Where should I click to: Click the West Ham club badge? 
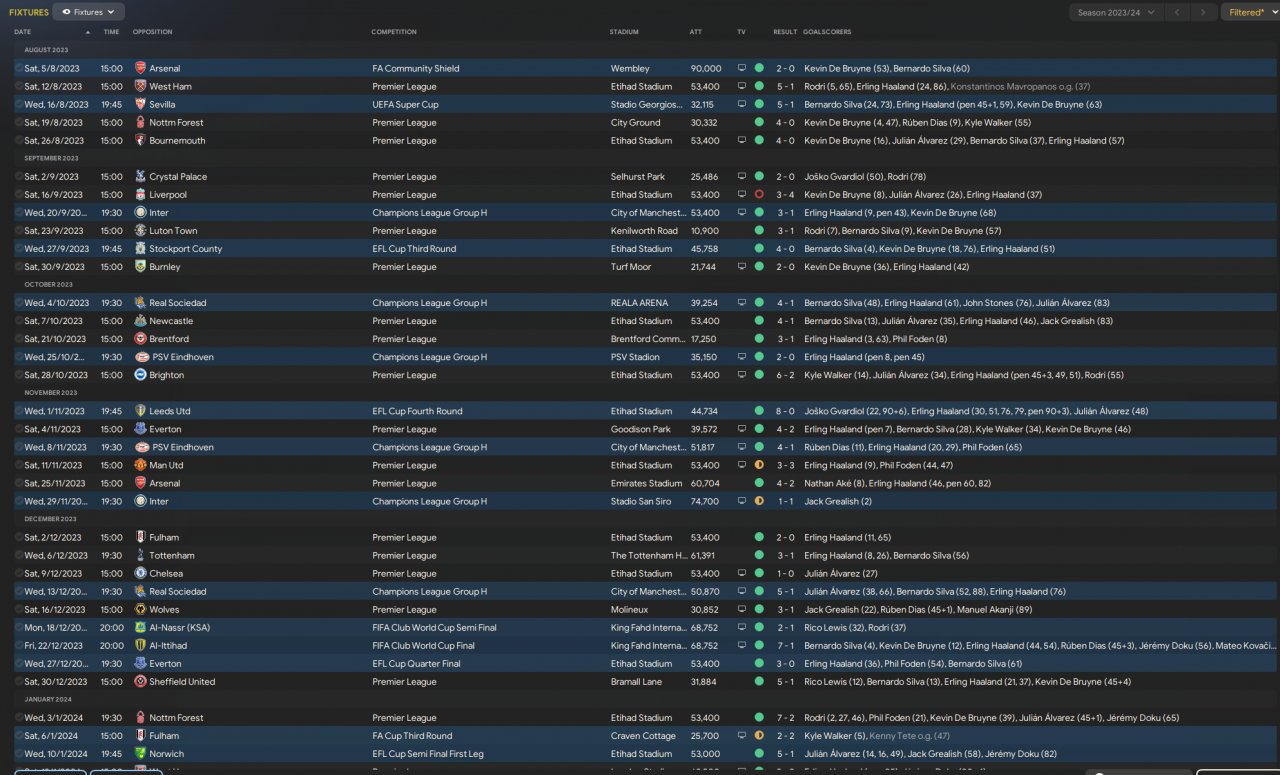click(x=140, y=87)
